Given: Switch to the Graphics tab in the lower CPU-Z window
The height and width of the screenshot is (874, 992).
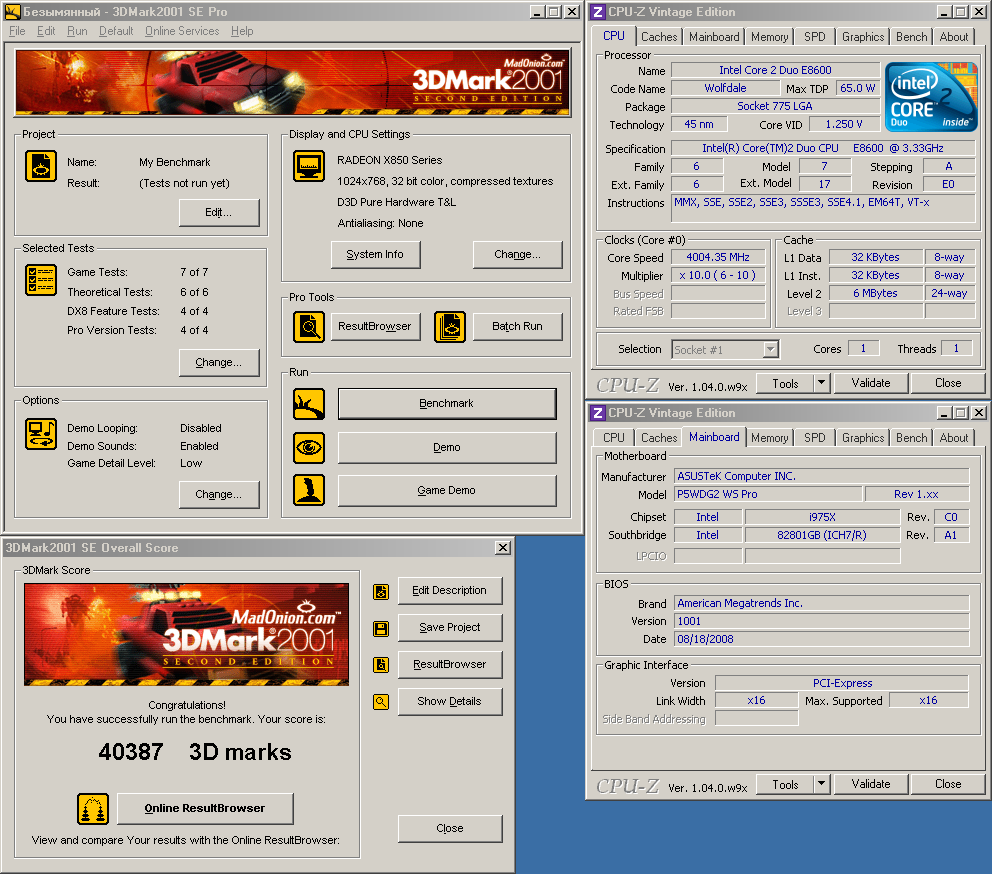Looking at the screenshot, I should [x=862, y=438].
